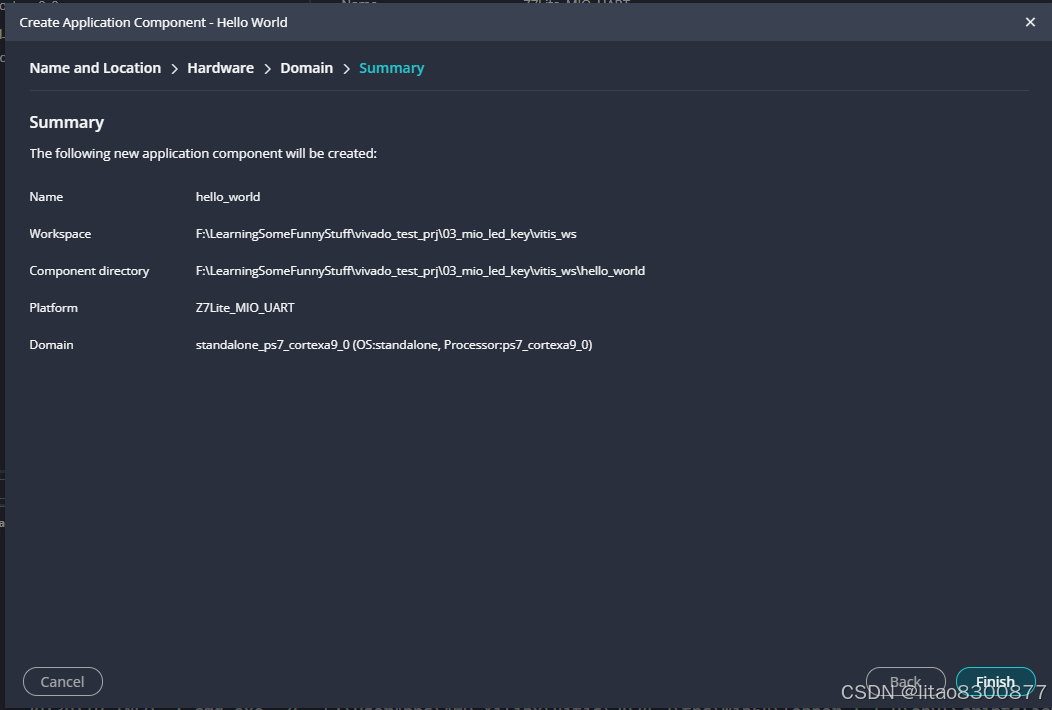
Task: Close the Create Application Component dialog
Action: click(1030, 22)
